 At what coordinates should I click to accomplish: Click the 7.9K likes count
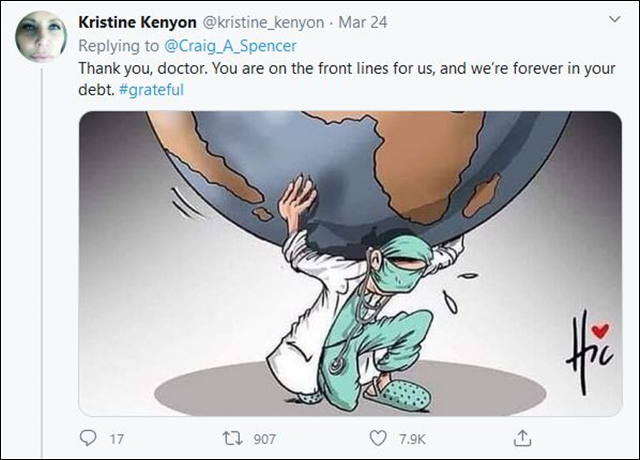pyautogui.click(x=409, y=438)
